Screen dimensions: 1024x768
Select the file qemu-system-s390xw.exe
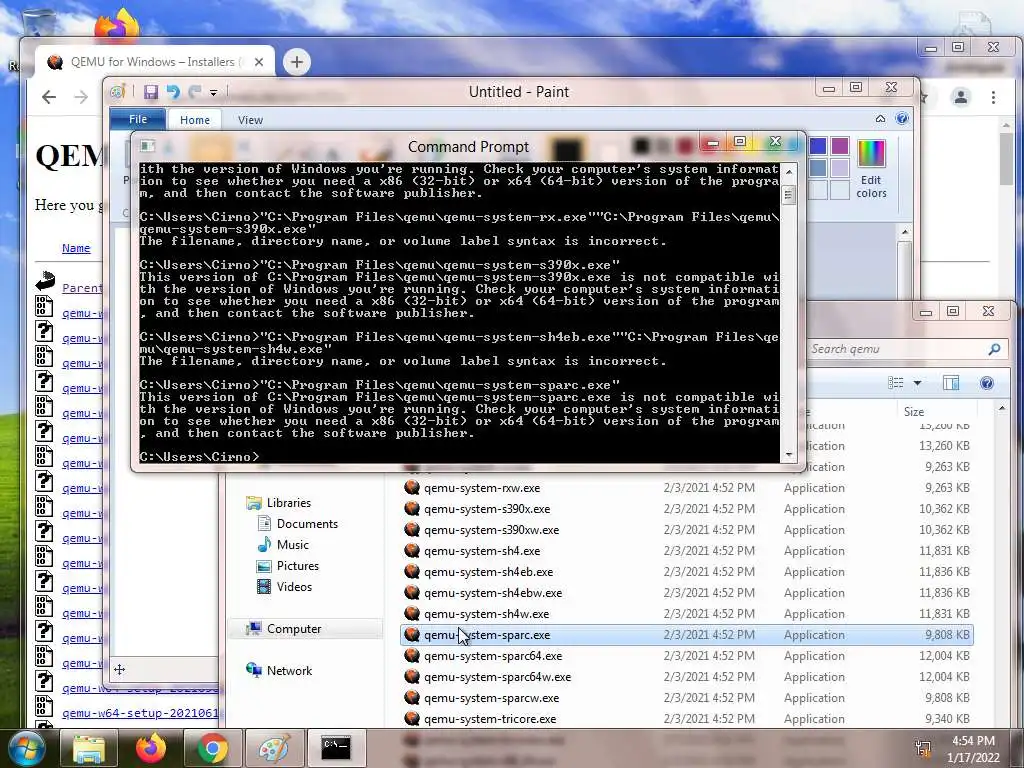(x=492, y=530)
